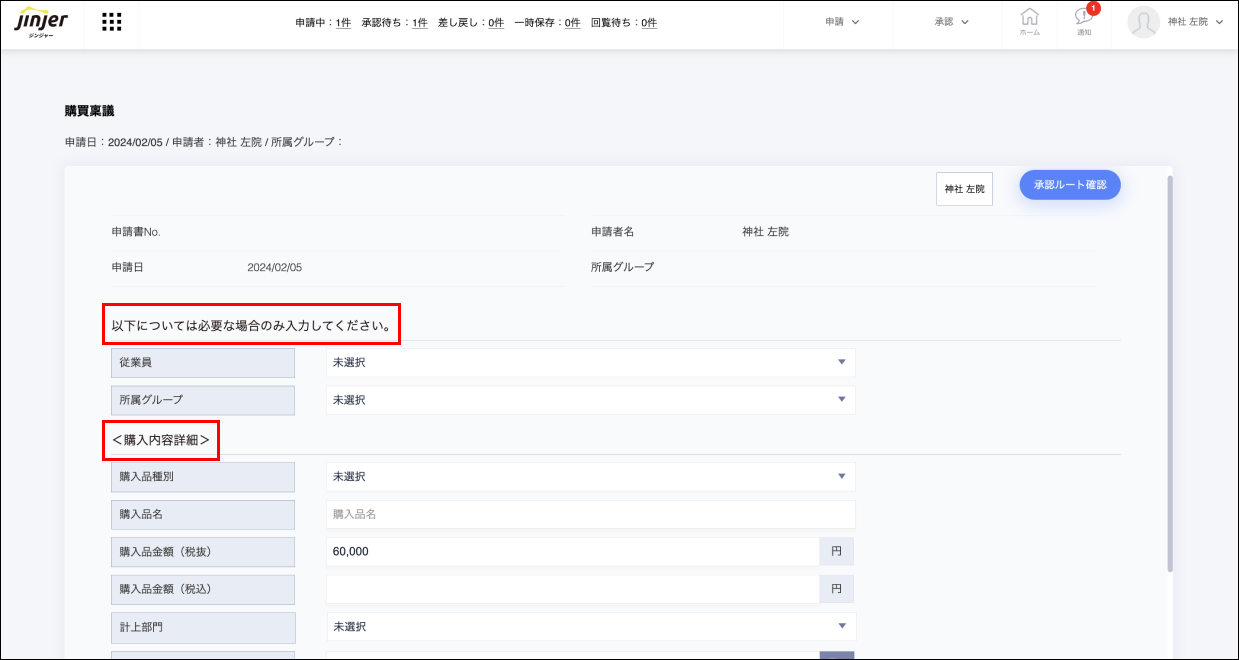The image size is (1239, 660).
Task: Click the user avatar icon
Action: [1143, 23]
